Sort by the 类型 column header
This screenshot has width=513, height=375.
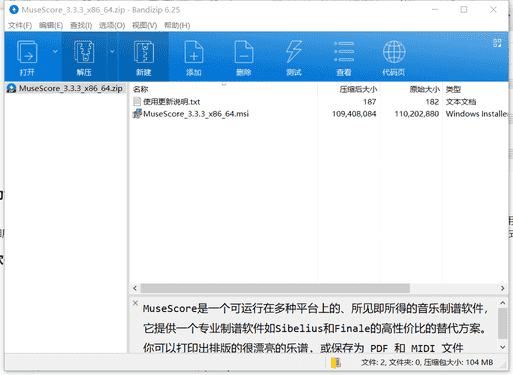(x=453, y=89)
